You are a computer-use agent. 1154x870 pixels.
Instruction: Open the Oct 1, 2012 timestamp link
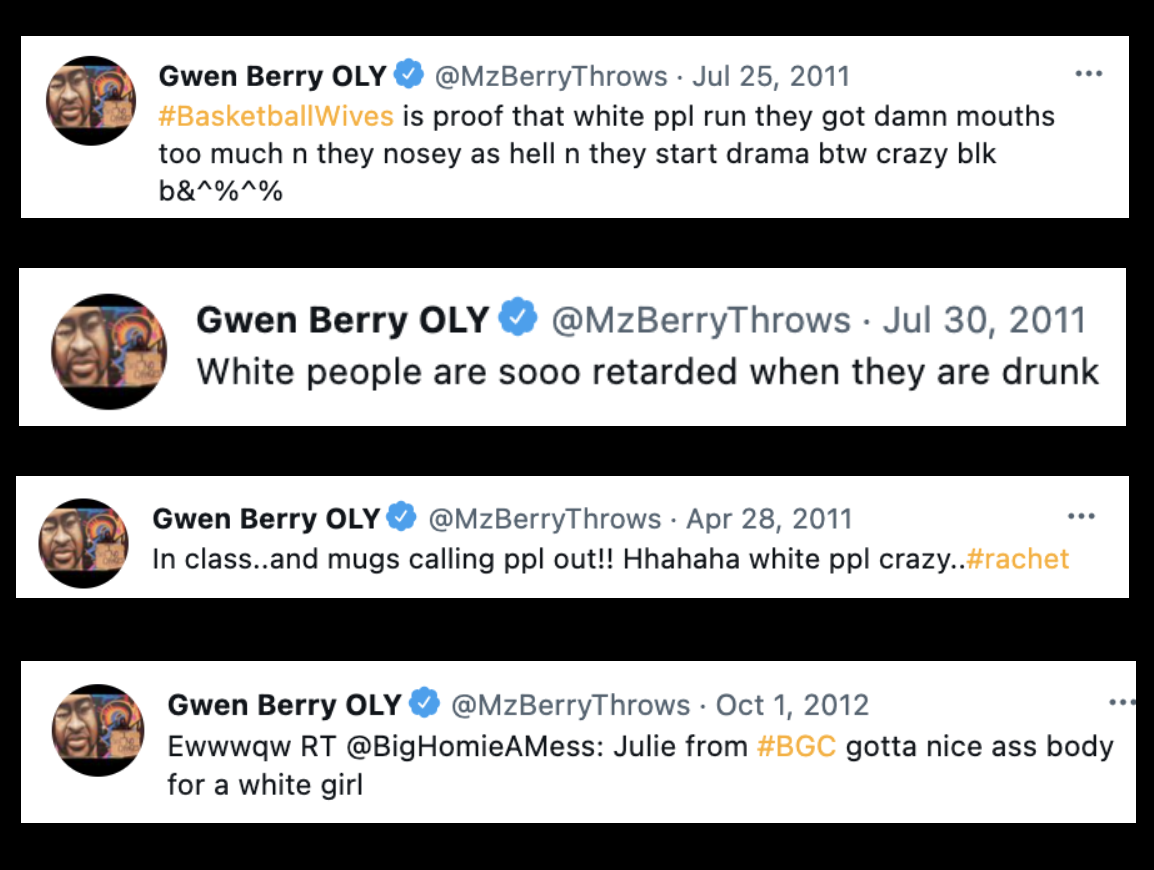tap(792, 705)
